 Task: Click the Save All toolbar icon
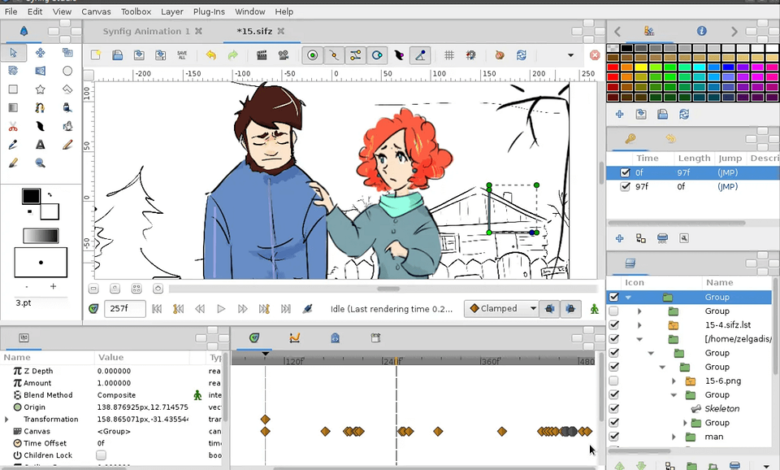182,55
